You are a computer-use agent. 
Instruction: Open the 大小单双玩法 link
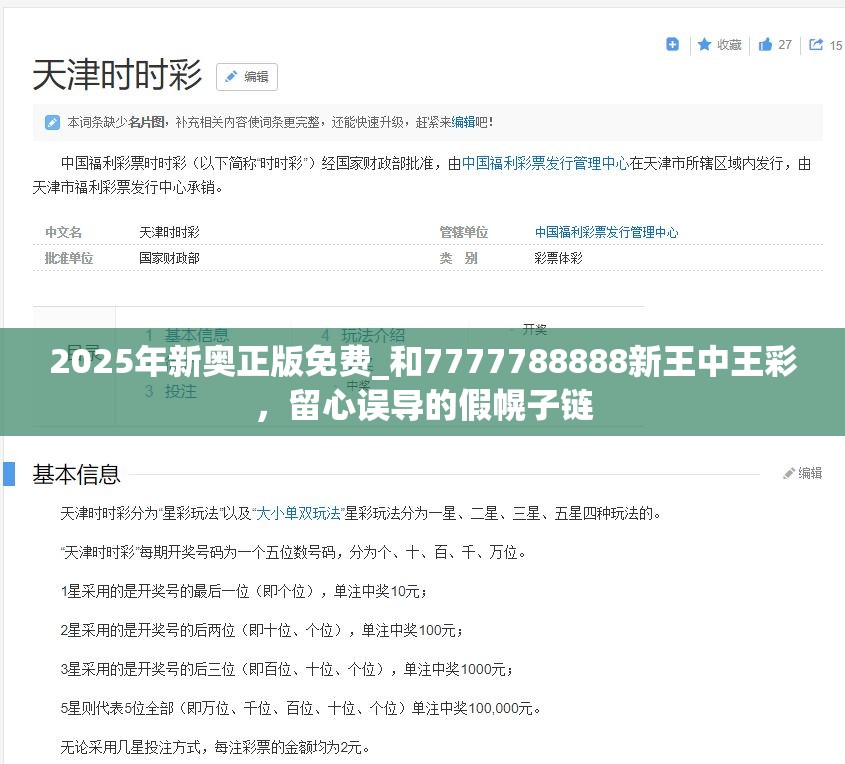point(299,513)
